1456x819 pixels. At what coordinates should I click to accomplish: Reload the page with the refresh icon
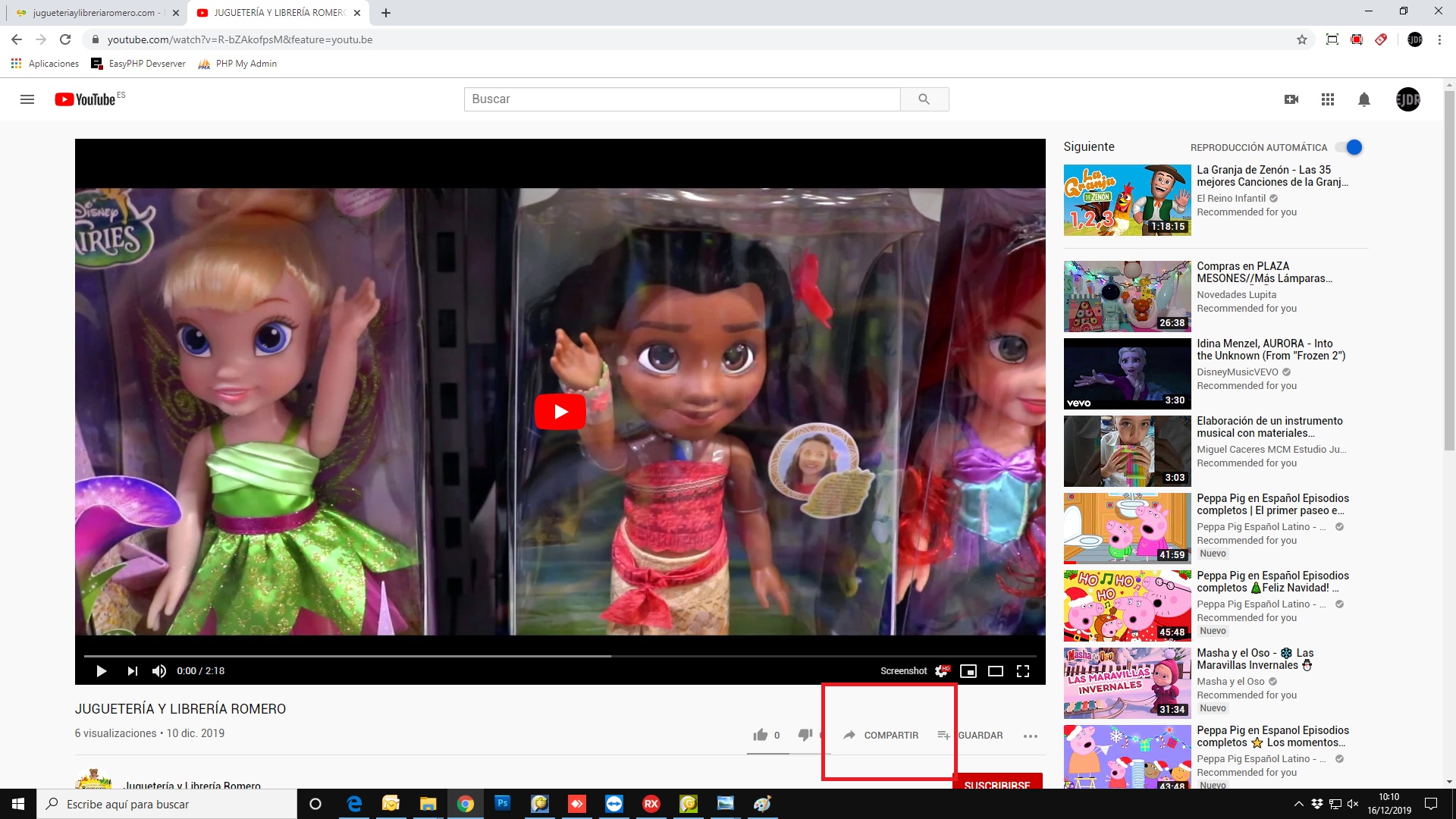[65, 39]
